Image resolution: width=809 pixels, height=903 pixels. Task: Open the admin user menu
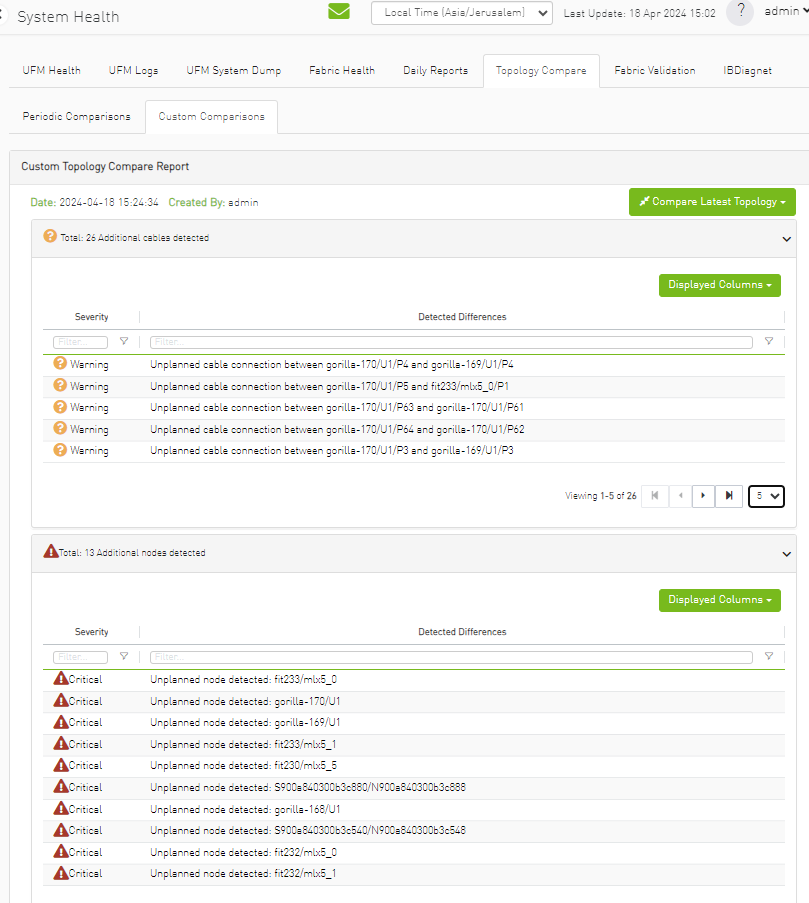tap(785, 12)
